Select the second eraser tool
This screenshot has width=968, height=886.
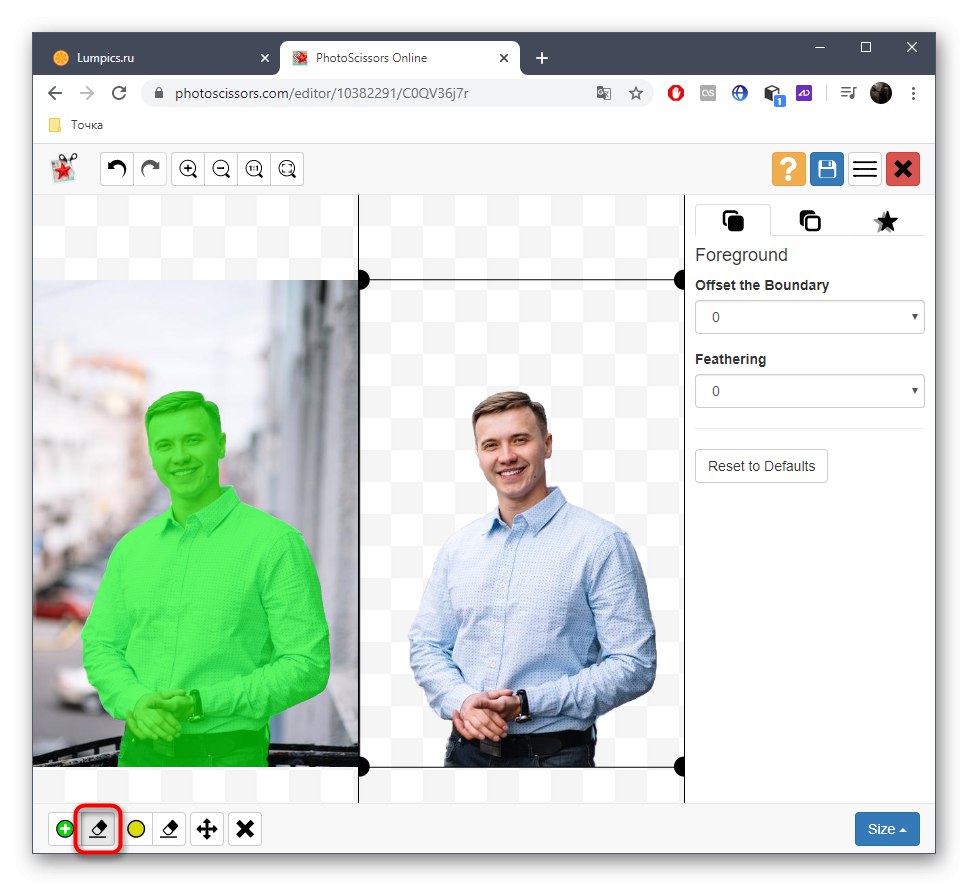click(169, 829)
